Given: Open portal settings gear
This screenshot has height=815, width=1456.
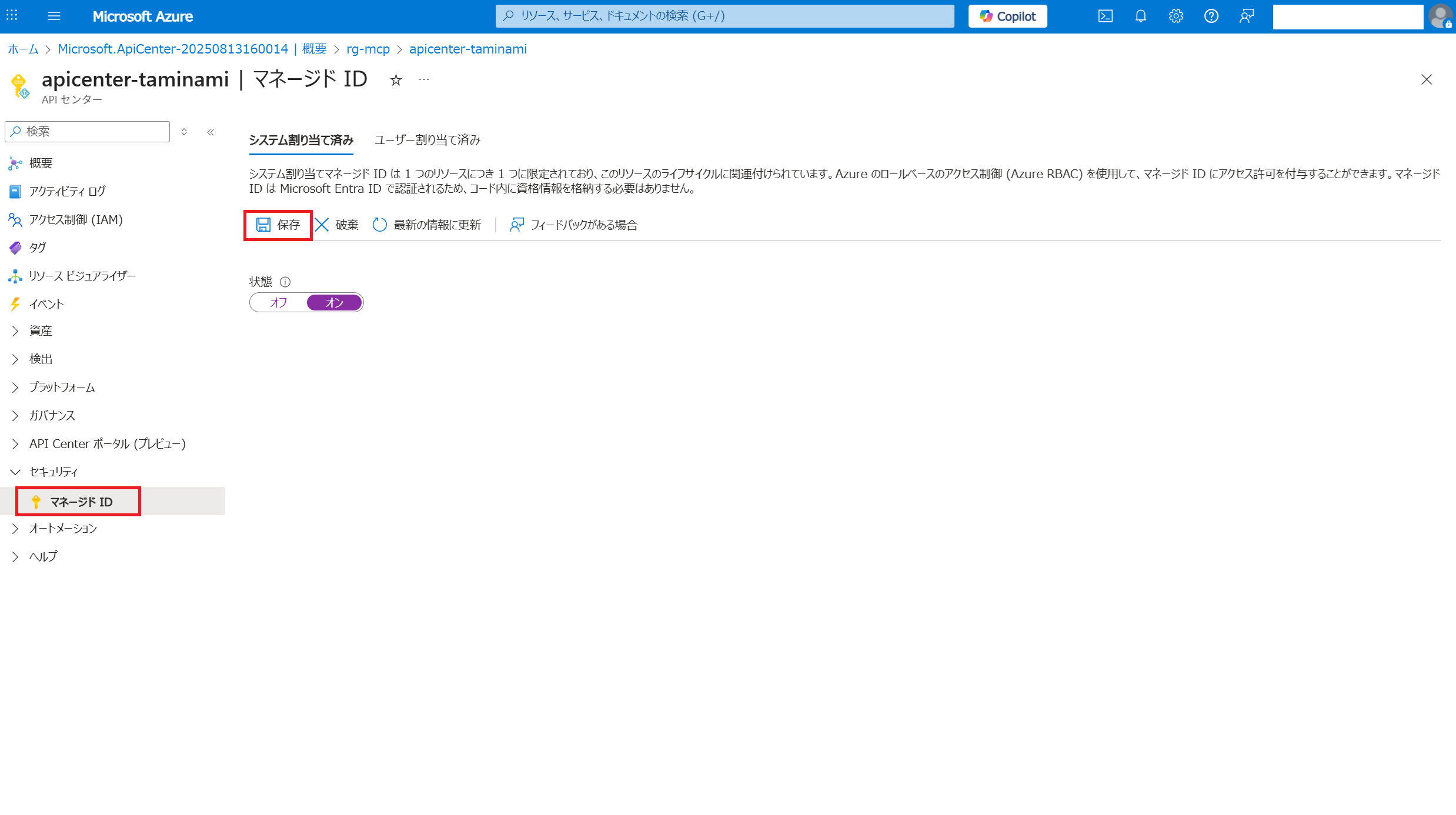Looking at the screenshot, I should (1176, 16).
